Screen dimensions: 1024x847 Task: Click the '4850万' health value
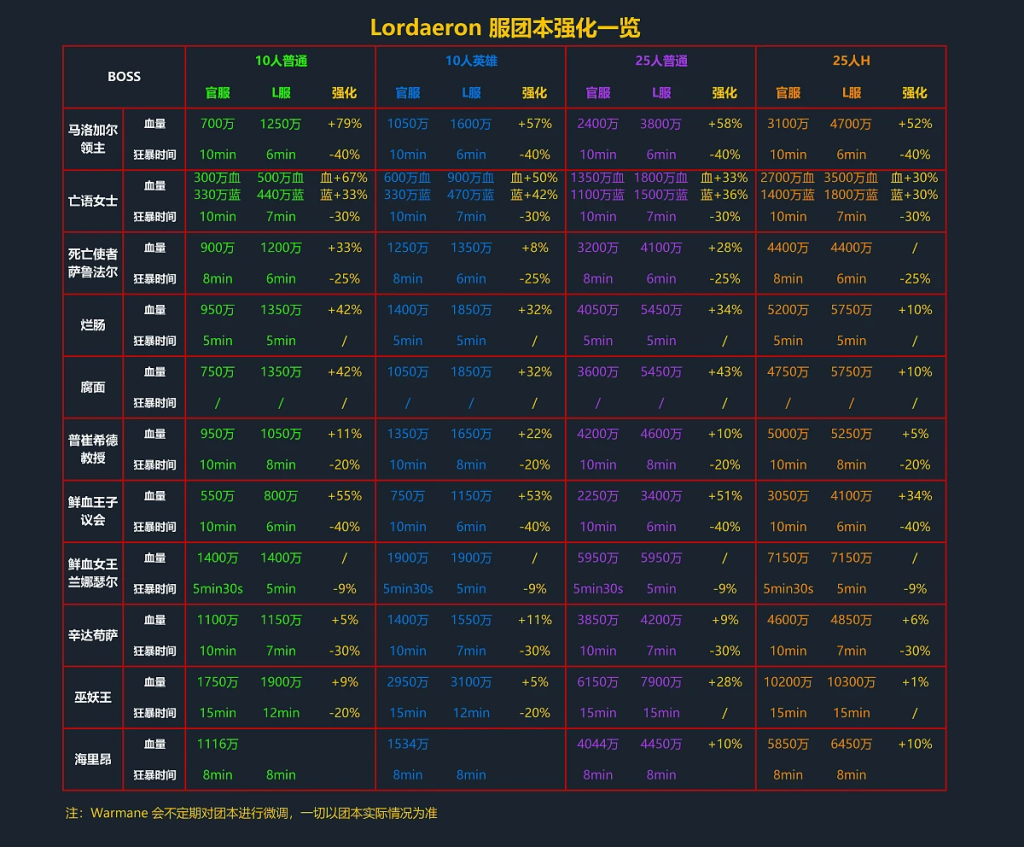[x=851, y=620]
